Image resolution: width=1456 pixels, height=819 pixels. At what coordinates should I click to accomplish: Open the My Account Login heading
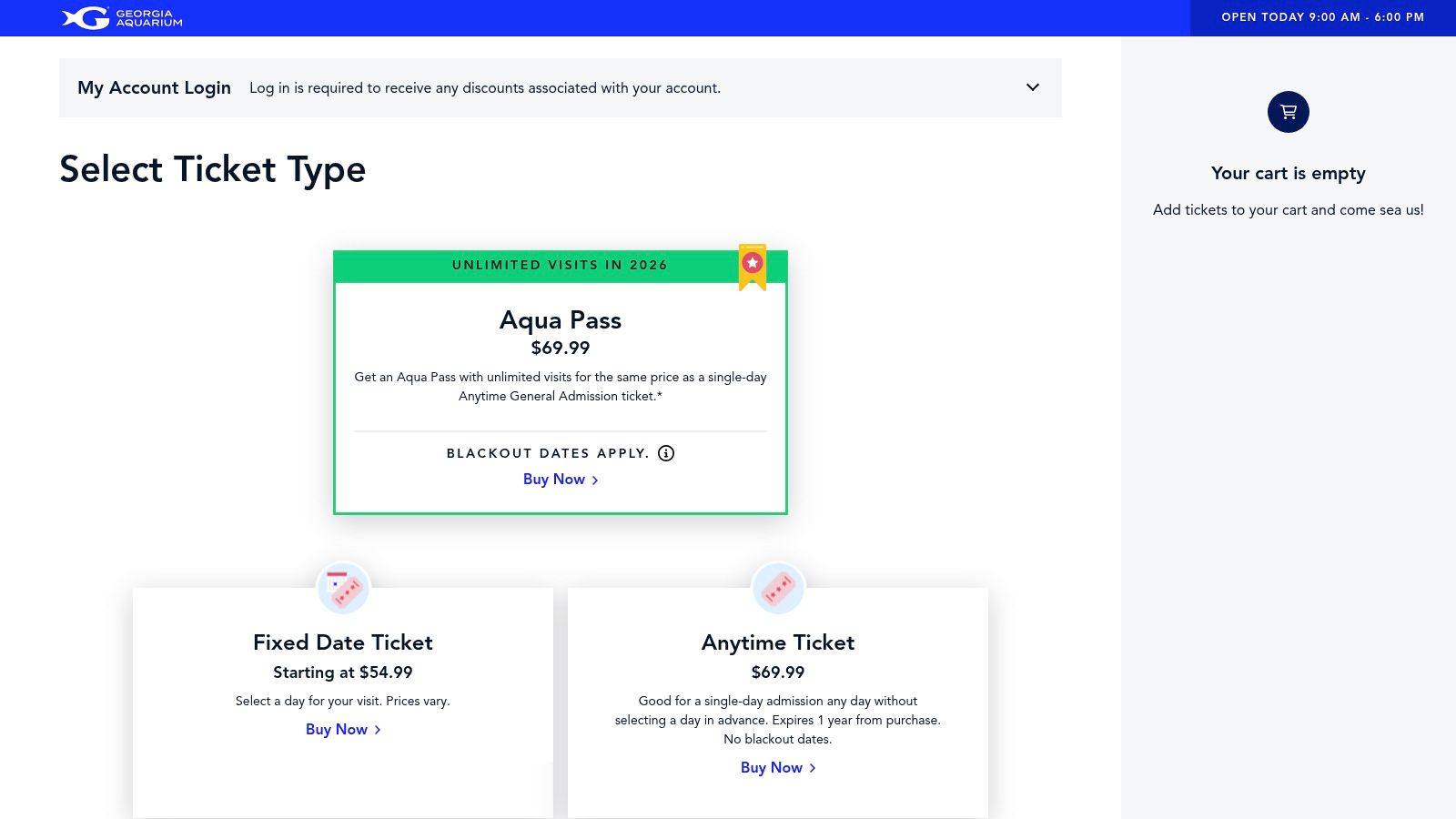click(154, 87)
